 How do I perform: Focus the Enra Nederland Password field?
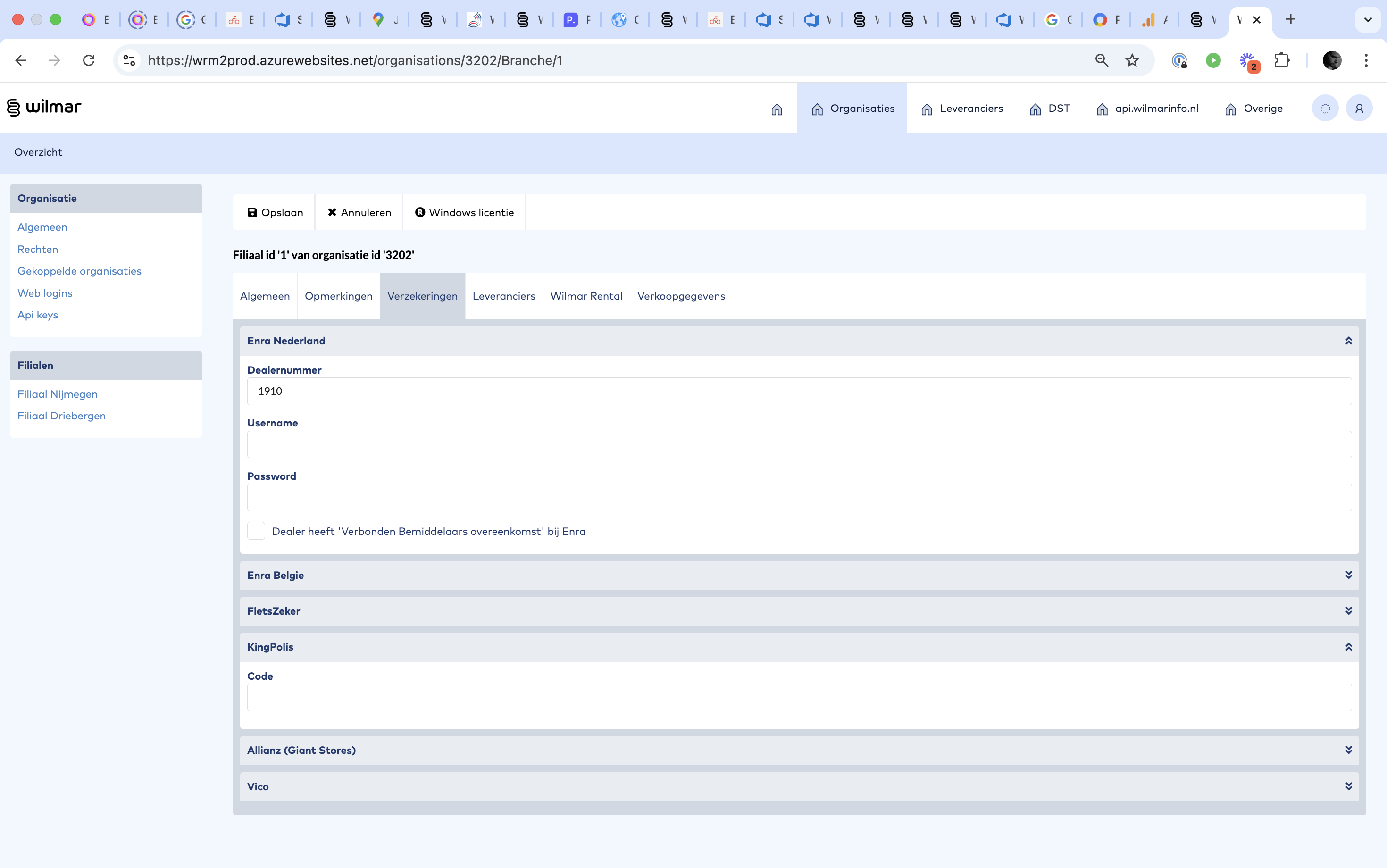(799, 498)
